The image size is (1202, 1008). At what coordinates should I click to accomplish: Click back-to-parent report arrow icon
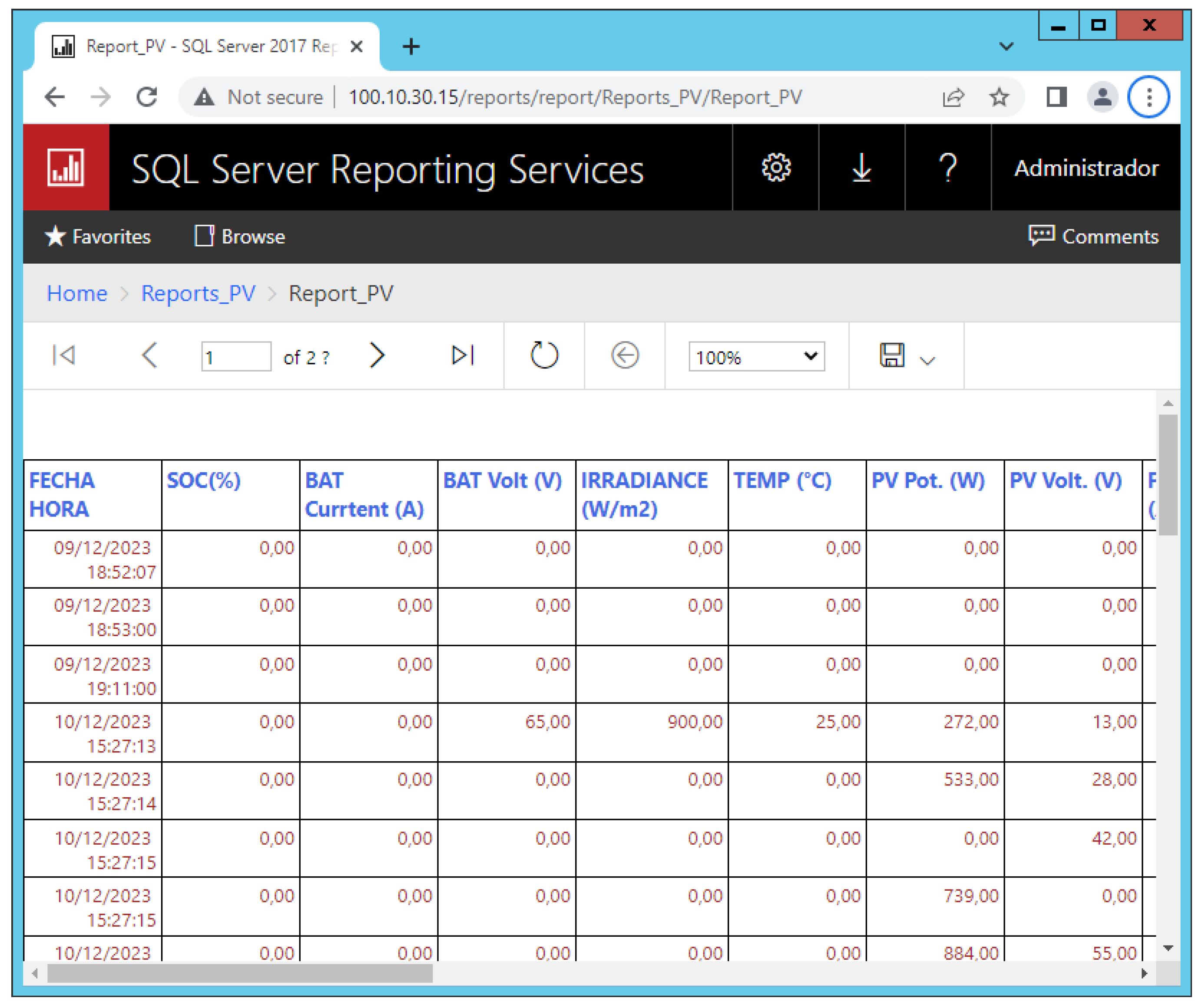625,355
